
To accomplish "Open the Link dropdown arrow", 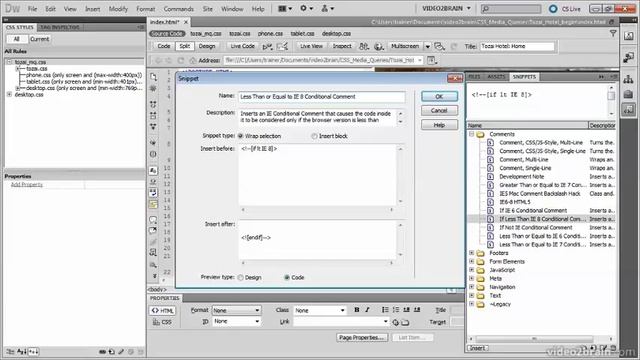I will click(x=386, y=322).
